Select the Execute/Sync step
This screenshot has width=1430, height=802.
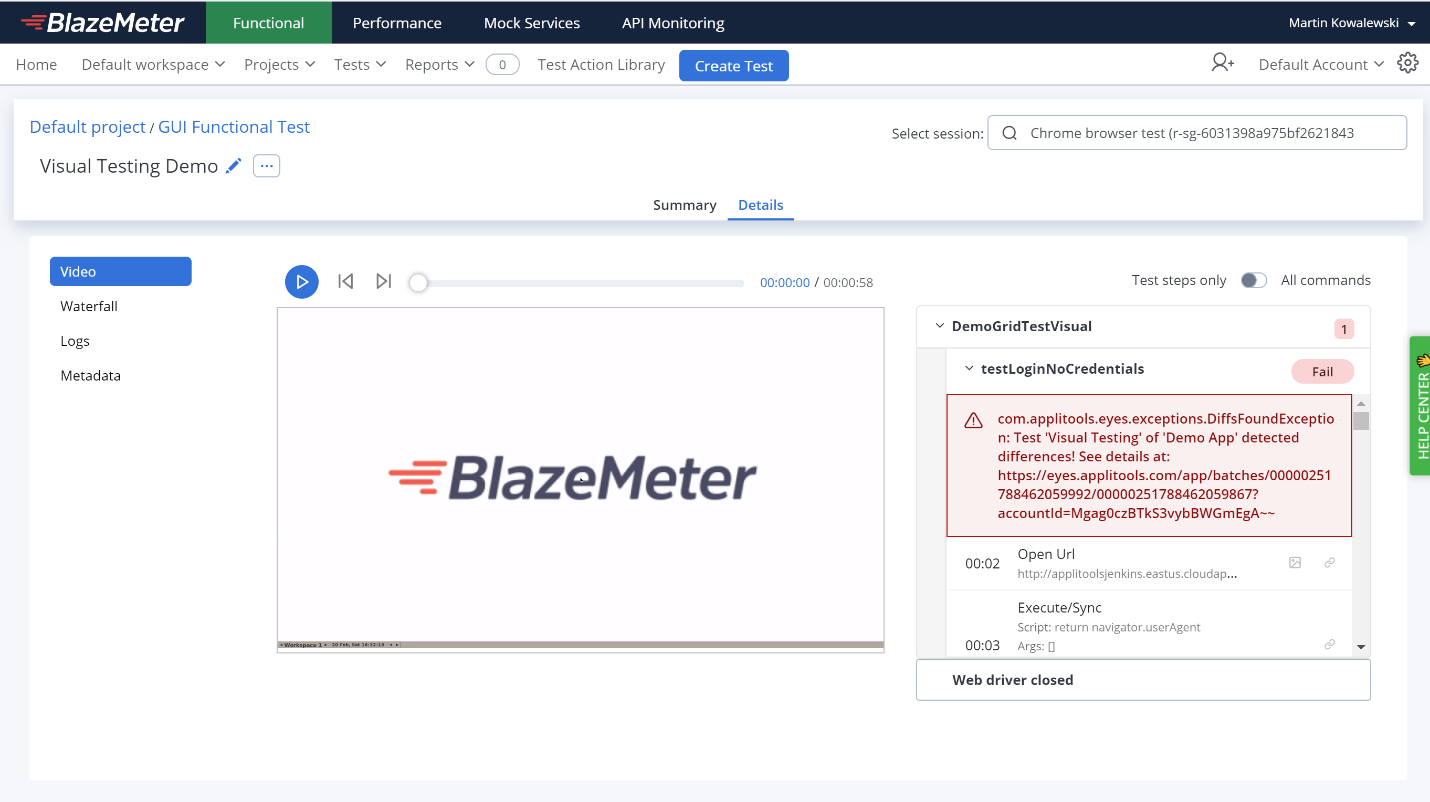[x=1148, y=624]
